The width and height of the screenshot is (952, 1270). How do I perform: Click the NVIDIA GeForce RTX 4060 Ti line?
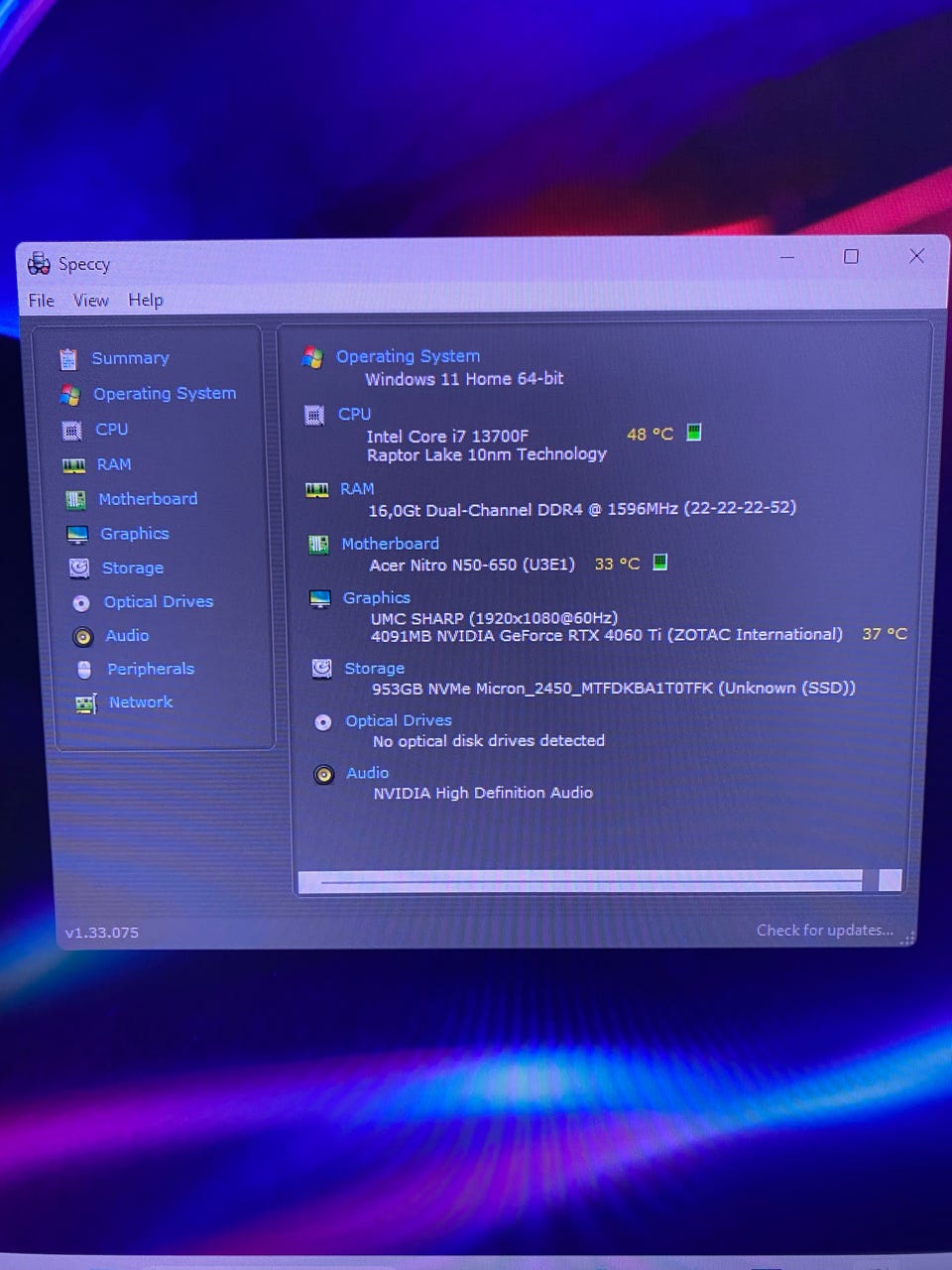[607, 634]
